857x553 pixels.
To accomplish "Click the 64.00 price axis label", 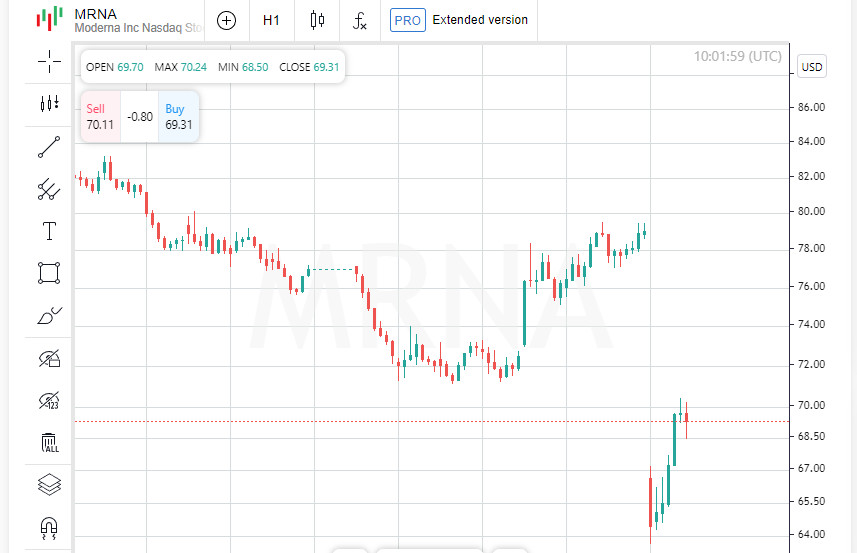I will [811, 534].
